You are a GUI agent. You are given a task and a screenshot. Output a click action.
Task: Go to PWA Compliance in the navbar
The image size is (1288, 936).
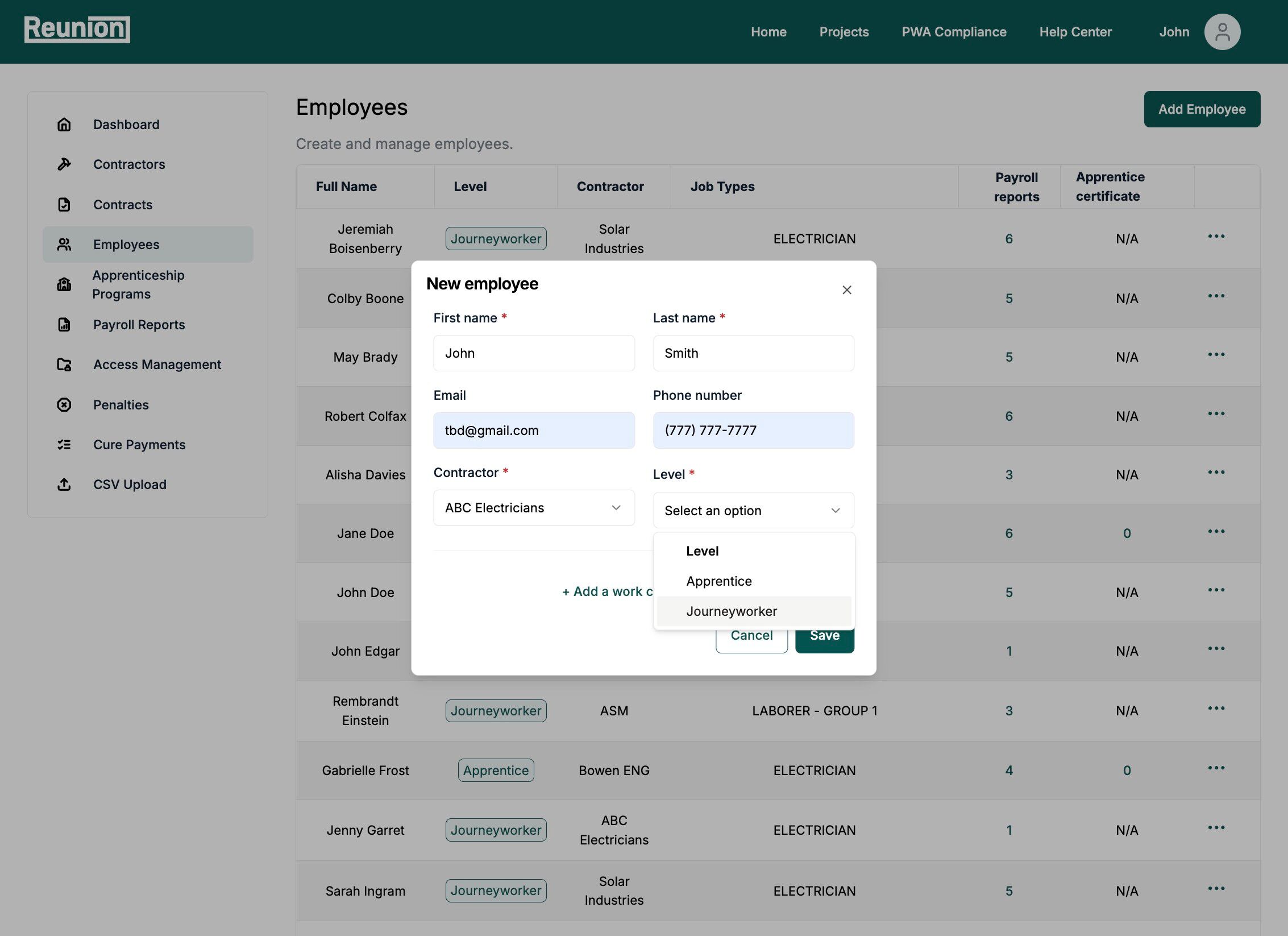tap(954, 31)
